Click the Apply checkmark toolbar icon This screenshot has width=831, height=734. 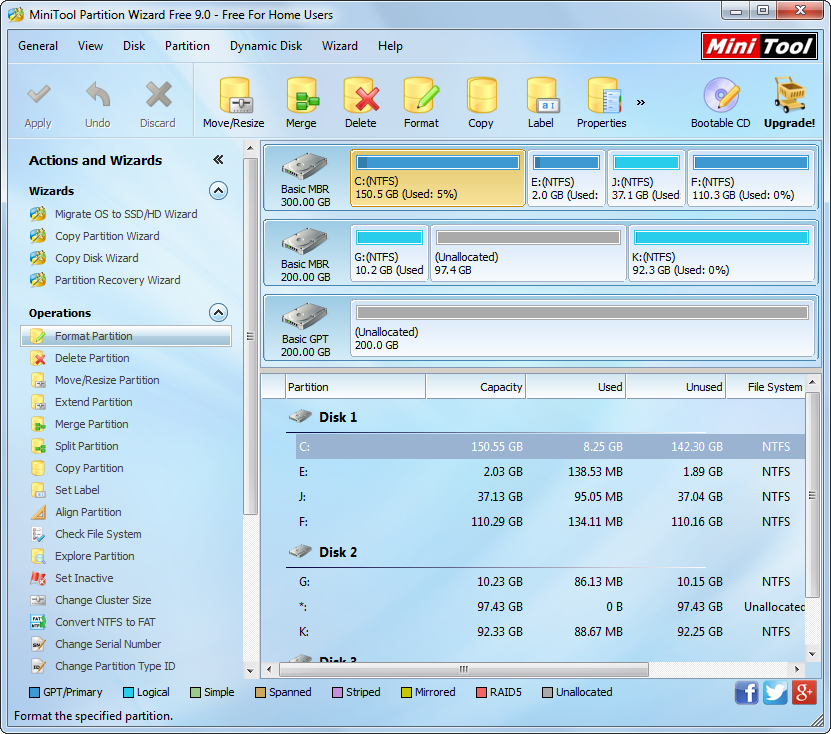[x=38, y=95]
